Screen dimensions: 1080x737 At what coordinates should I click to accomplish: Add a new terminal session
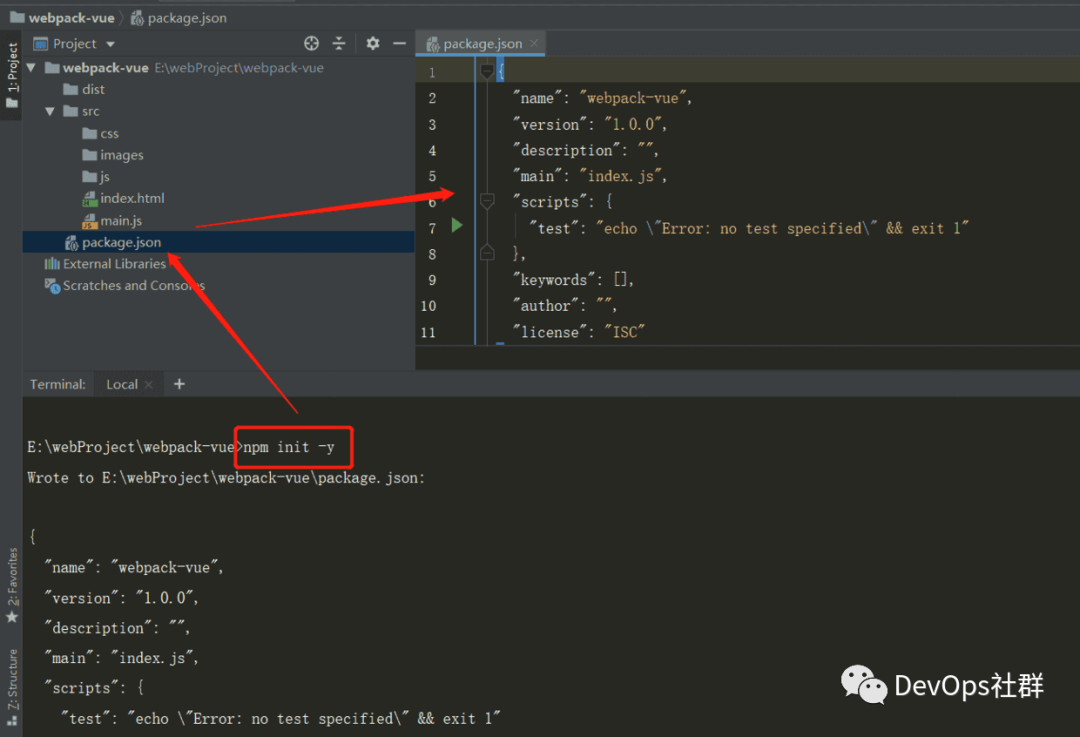pos(179,384)
